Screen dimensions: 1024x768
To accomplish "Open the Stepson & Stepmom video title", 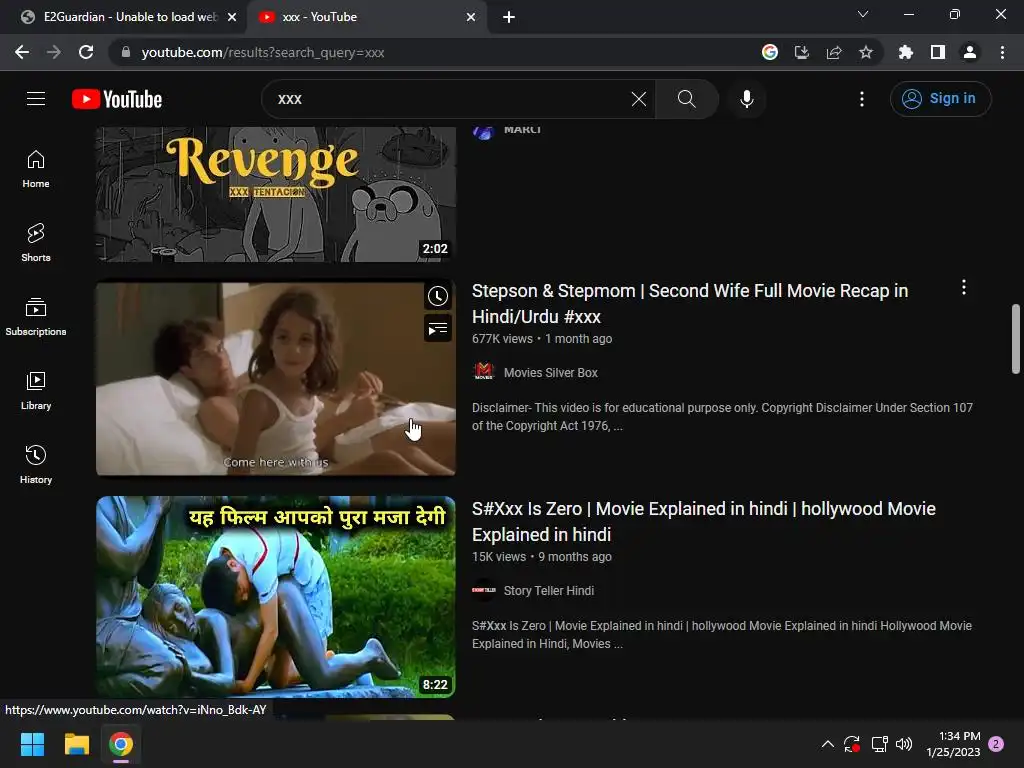I will [x=690, y=304].
